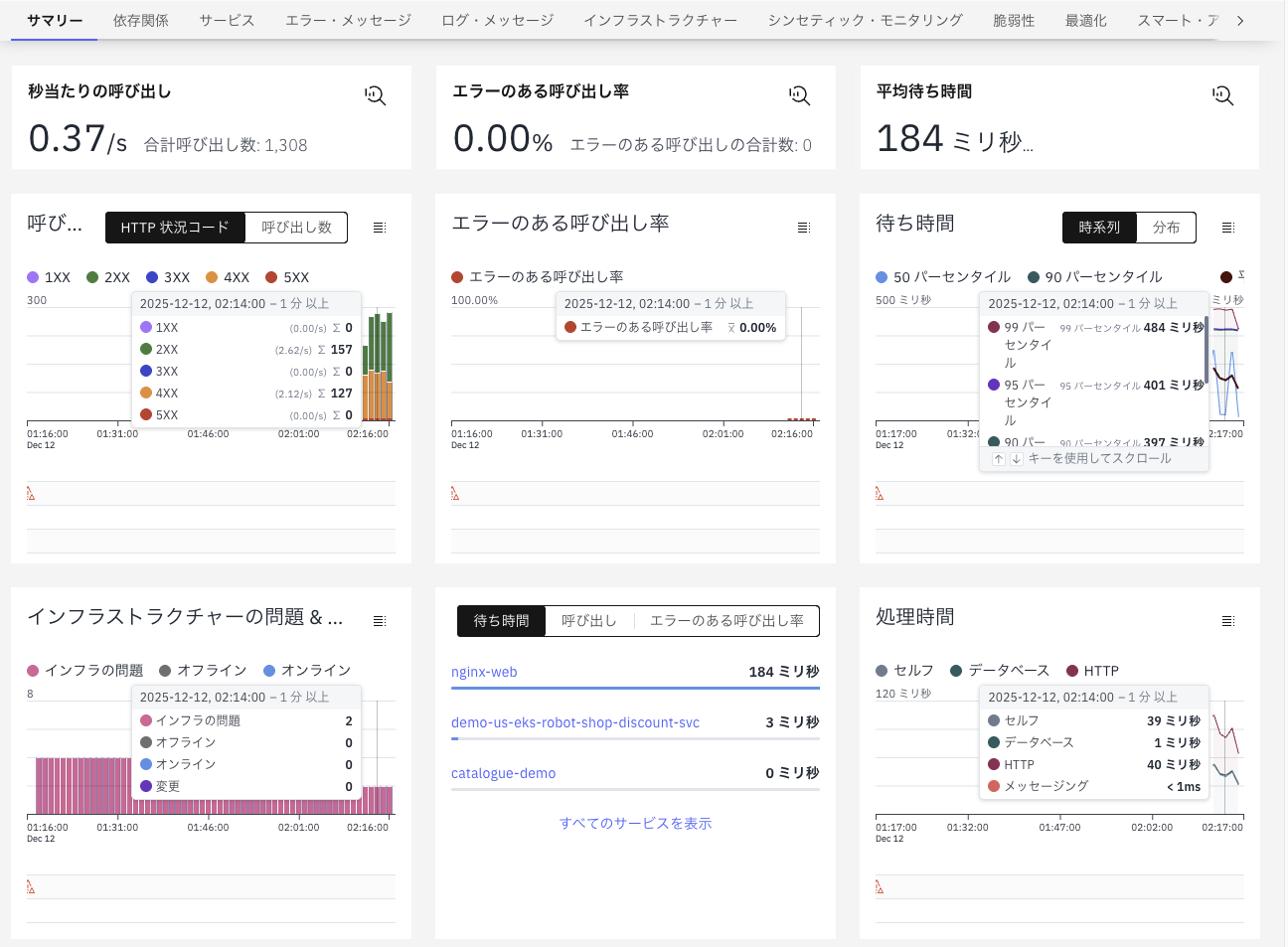This screenshot has height=947, width=1288.
Task: Open demo-us-eks-robot-shop-discount-svc service link
Action: click(575, 722)
